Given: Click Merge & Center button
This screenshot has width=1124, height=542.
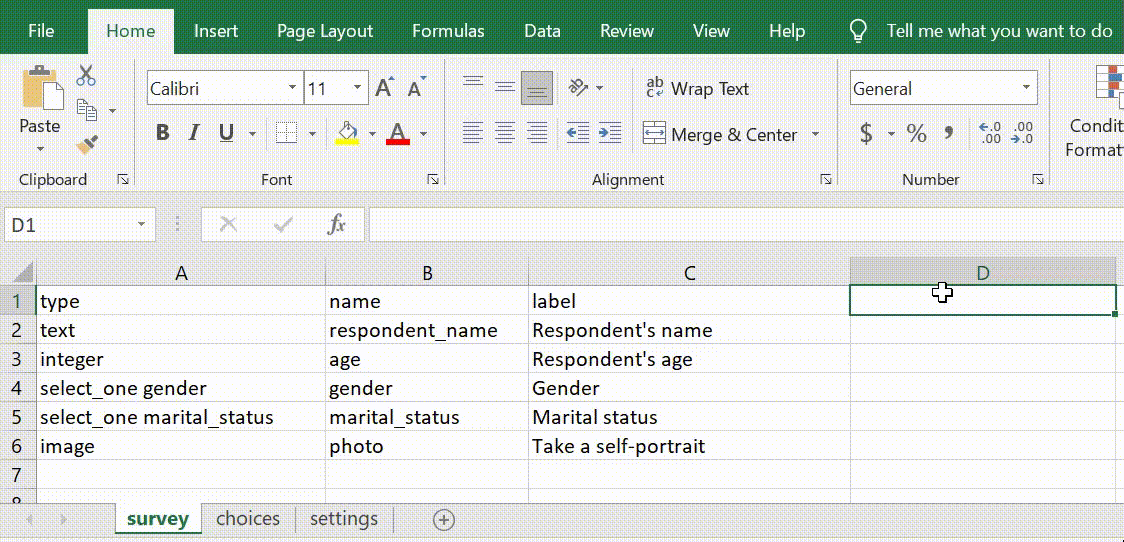Looking at the screenshot, I should coord(720,134).
